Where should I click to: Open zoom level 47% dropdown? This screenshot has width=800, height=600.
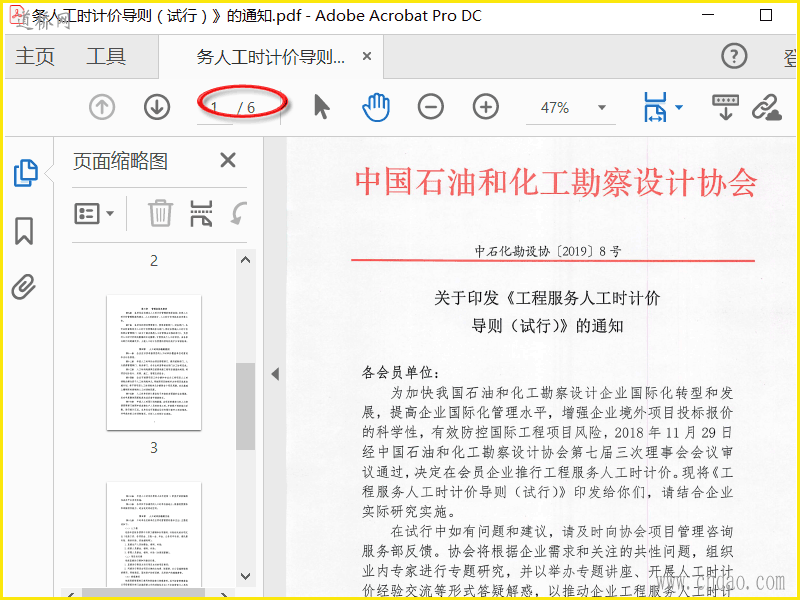click(x=602, y=107)
